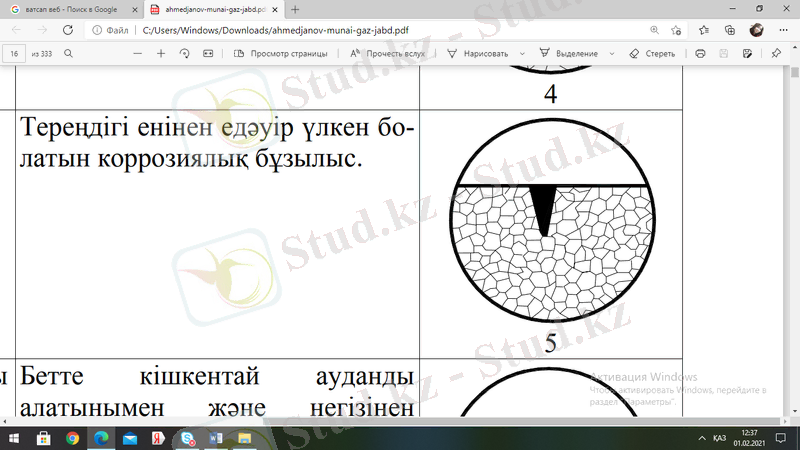Switch to the Google search tab
Image resolution: width=800 pixels, height=450 pixels.
[70, 9]
